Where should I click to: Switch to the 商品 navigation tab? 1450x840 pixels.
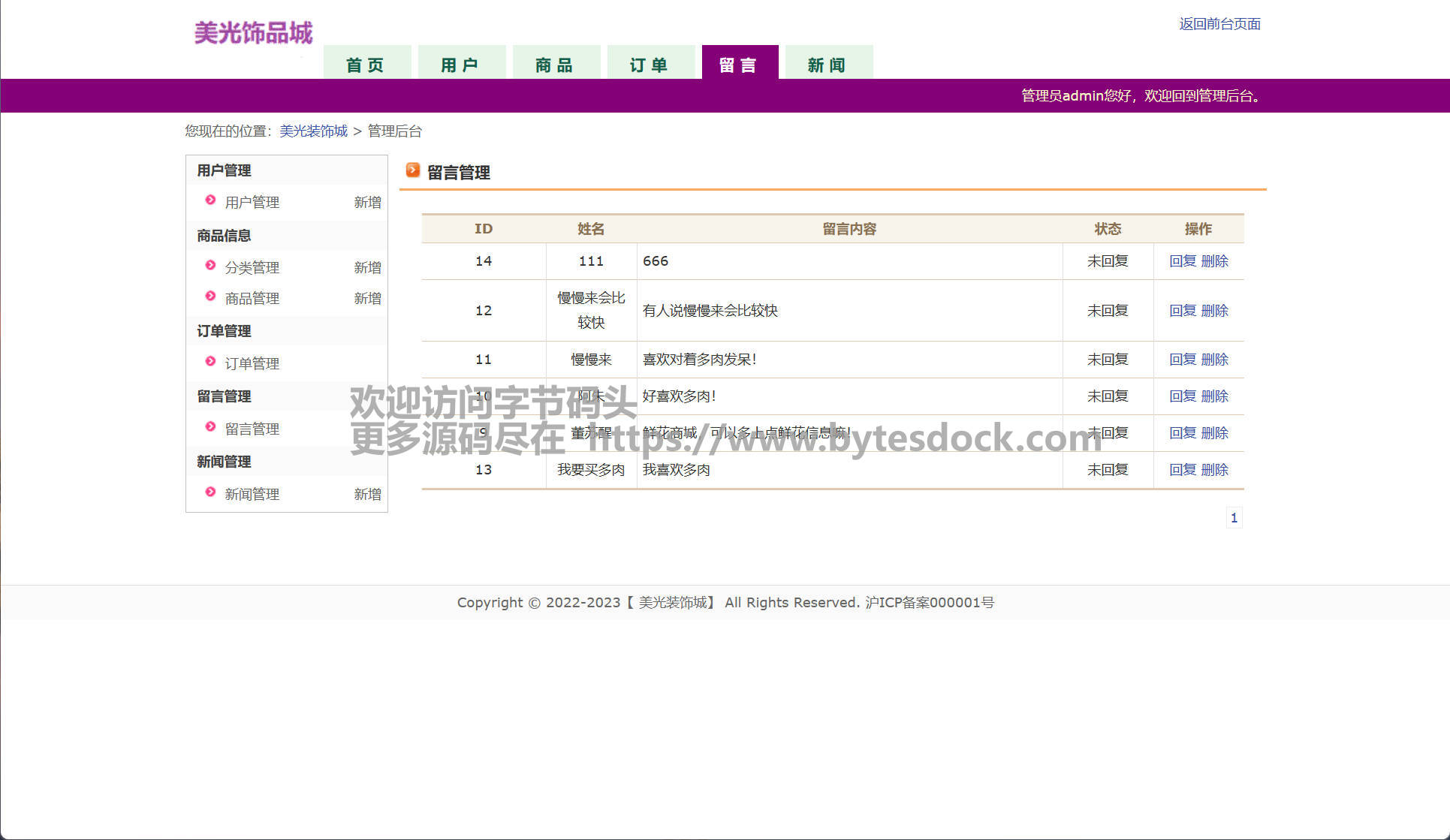(556, 65)
